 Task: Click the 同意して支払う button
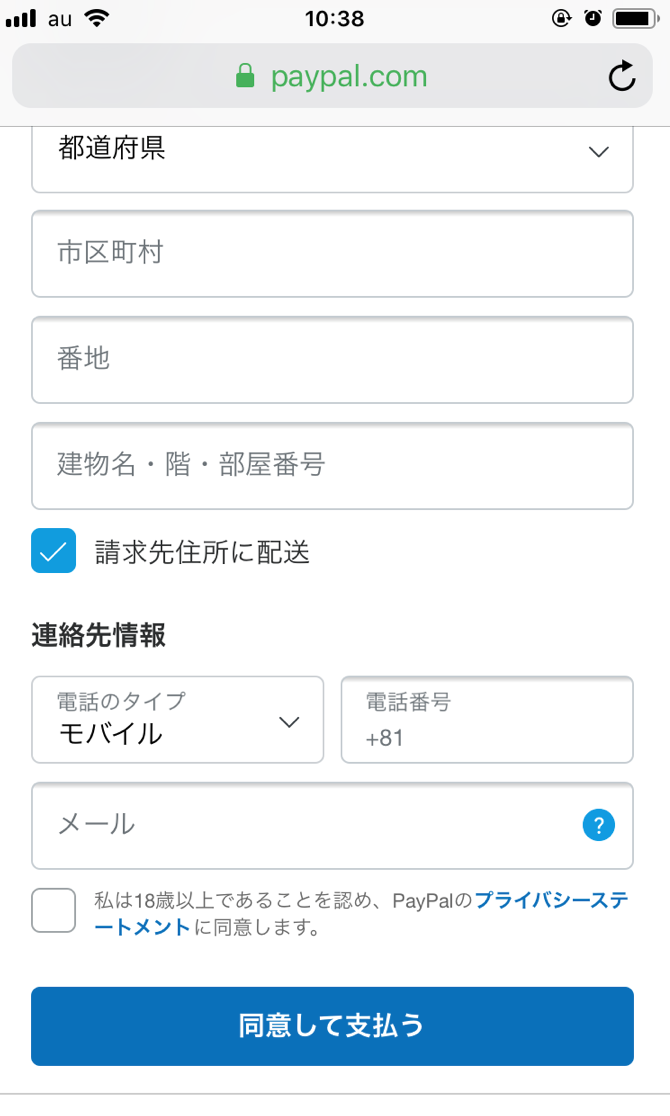[x=332, y=1026]
